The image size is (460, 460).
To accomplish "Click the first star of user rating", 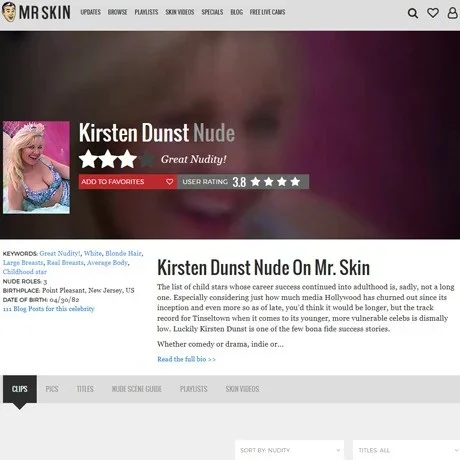I will tap(256, 182).
